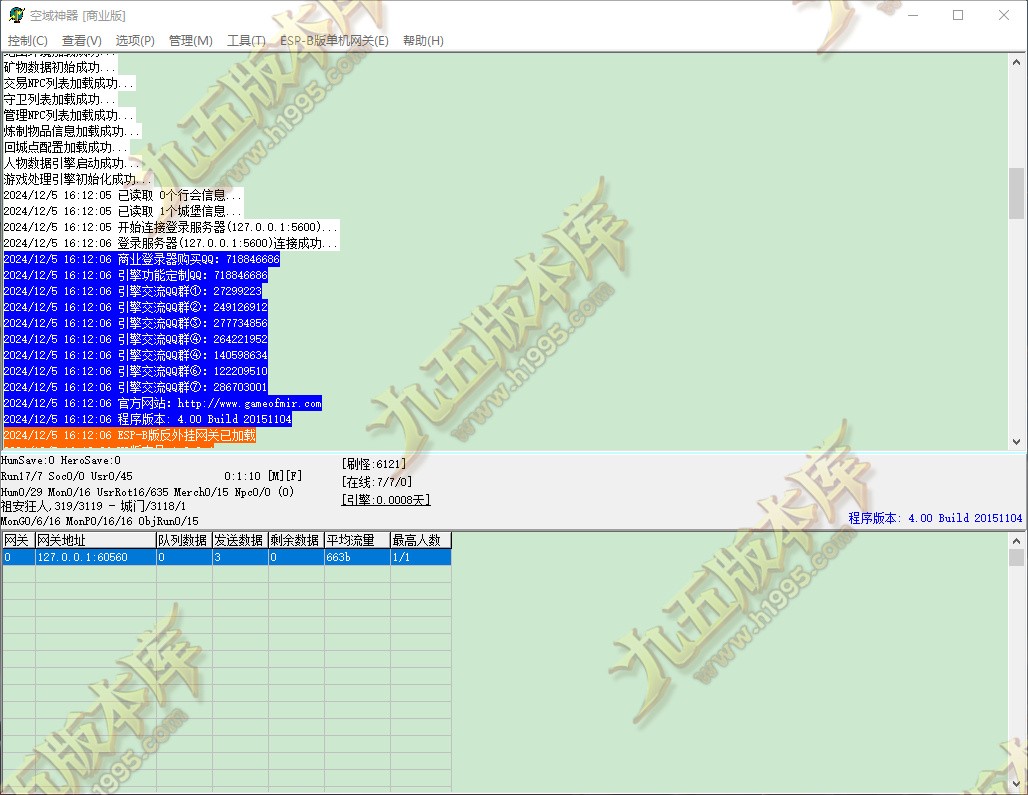Open the 管理(M) menu
Image resolution: width=1028 pixels, height=795 pixels.
(191, 41)
